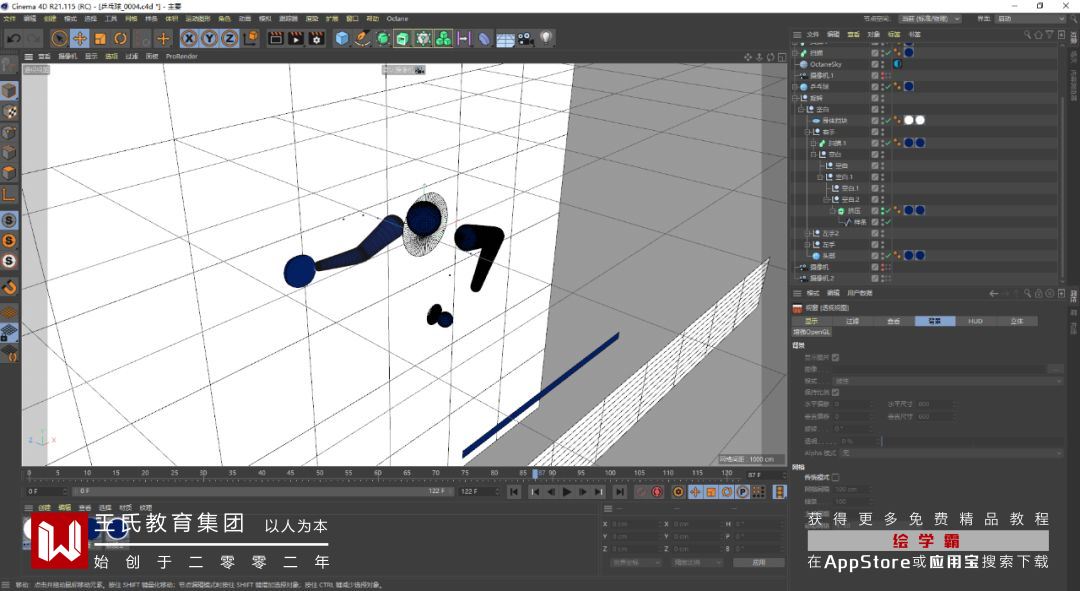Render to Picture Viewer
The width and height of the screenshot is (1080, 591).
pos(295,39)
